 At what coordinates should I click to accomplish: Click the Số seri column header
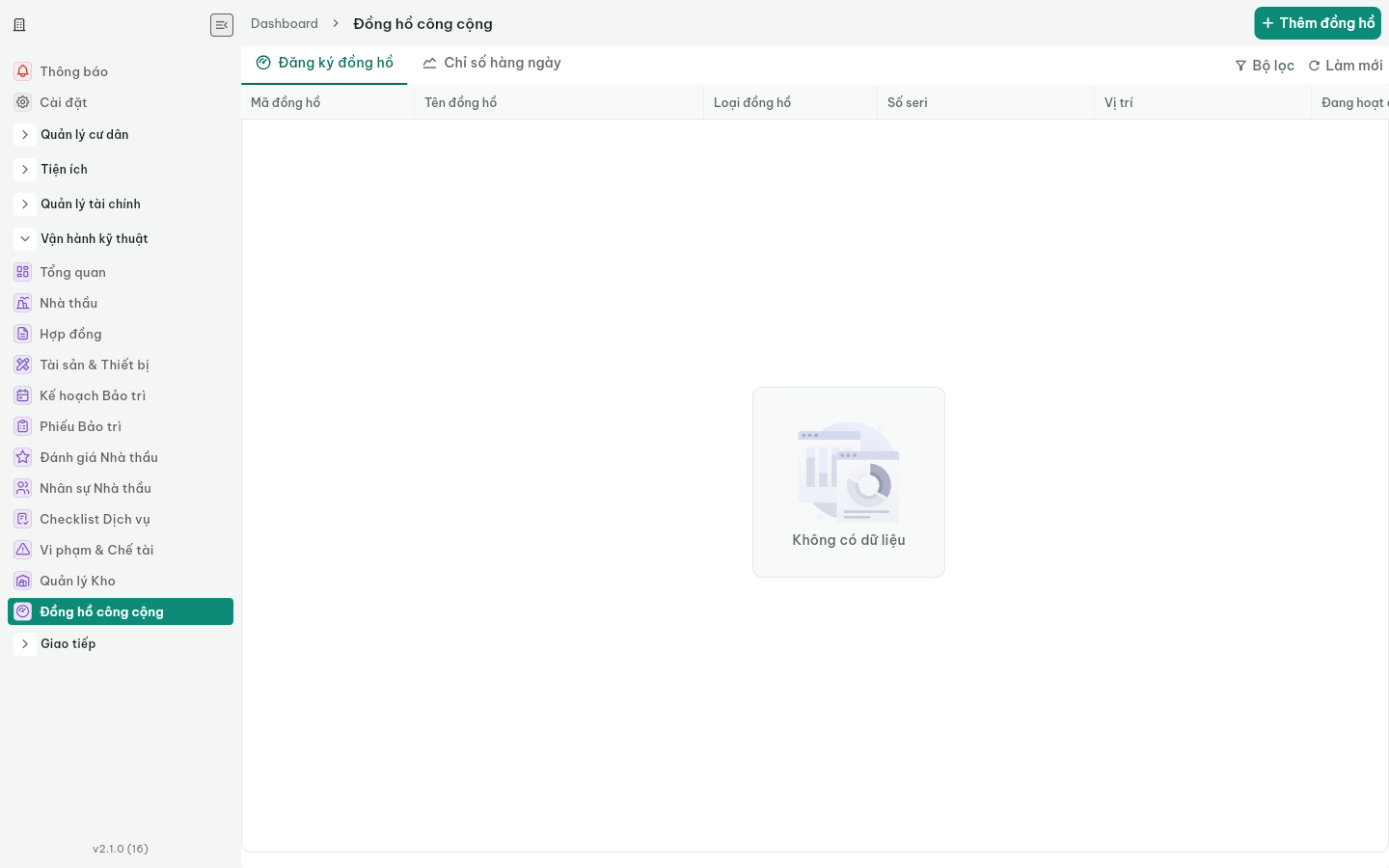[986, 102]
